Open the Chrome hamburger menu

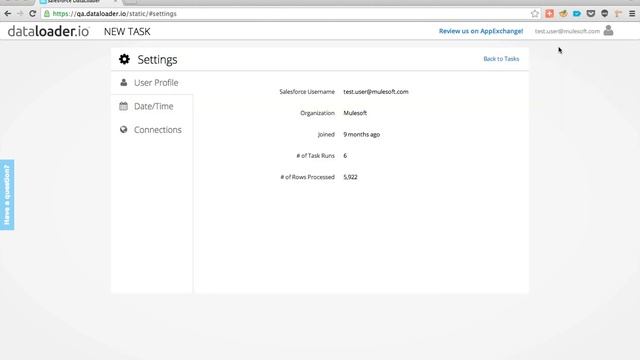point(632,13)
